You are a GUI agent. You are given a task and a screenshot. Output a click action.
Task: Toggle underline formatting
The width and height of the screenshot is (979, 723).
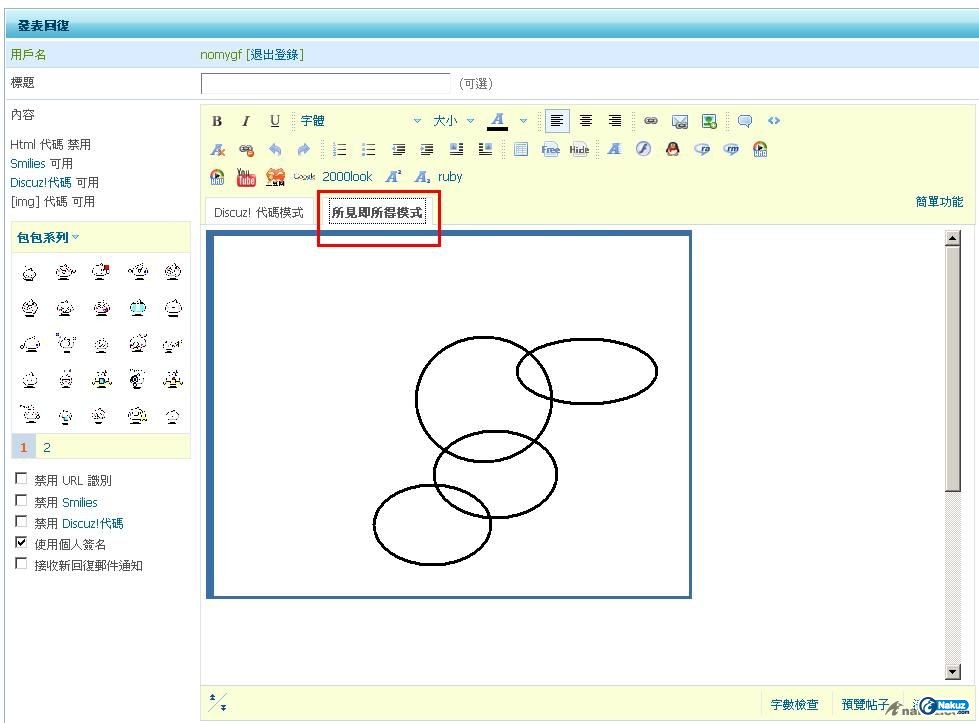(x=275, y=121)
